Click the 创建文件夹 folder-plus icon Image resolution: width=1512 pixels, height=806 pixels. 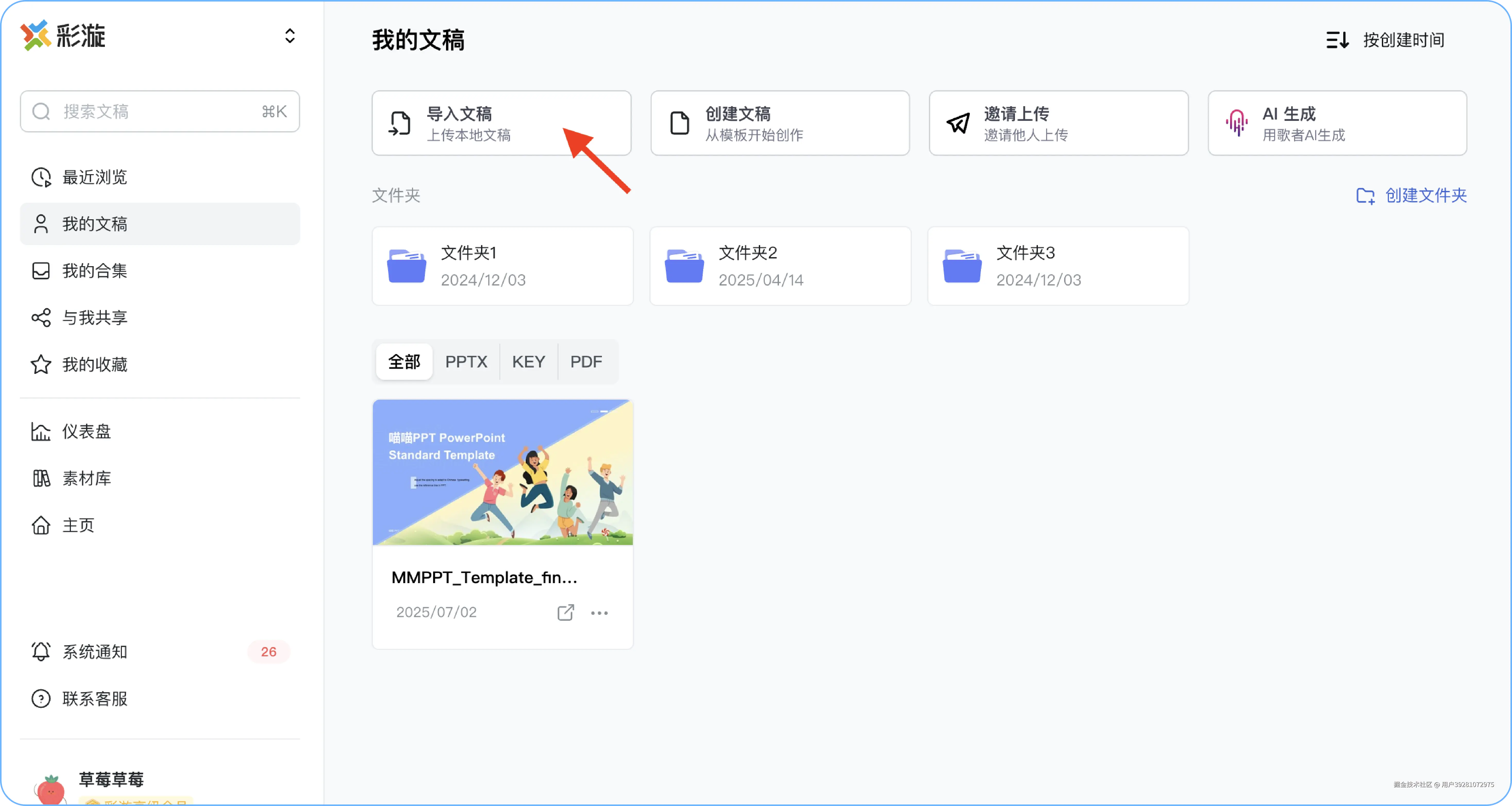(x=1365, y=196)
